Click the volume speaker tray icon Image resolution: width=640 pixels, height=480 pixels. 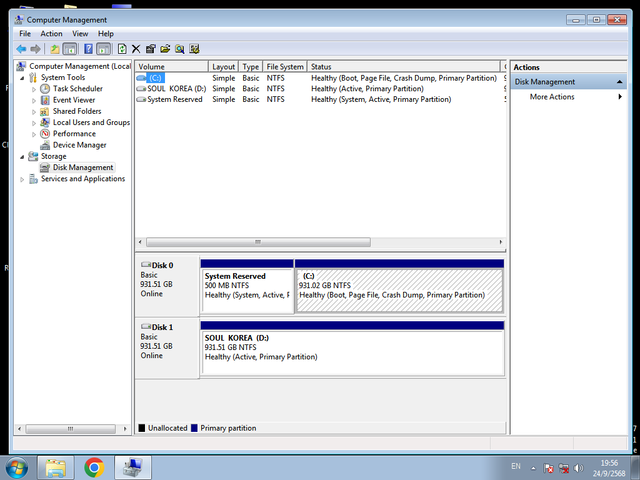tap(578, 468)
